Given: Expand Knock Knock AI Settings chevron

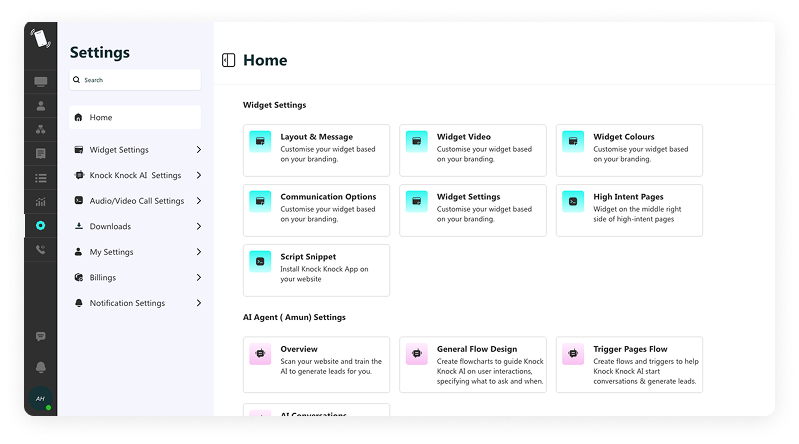Looking at the screenshot, I should [199, 175].
